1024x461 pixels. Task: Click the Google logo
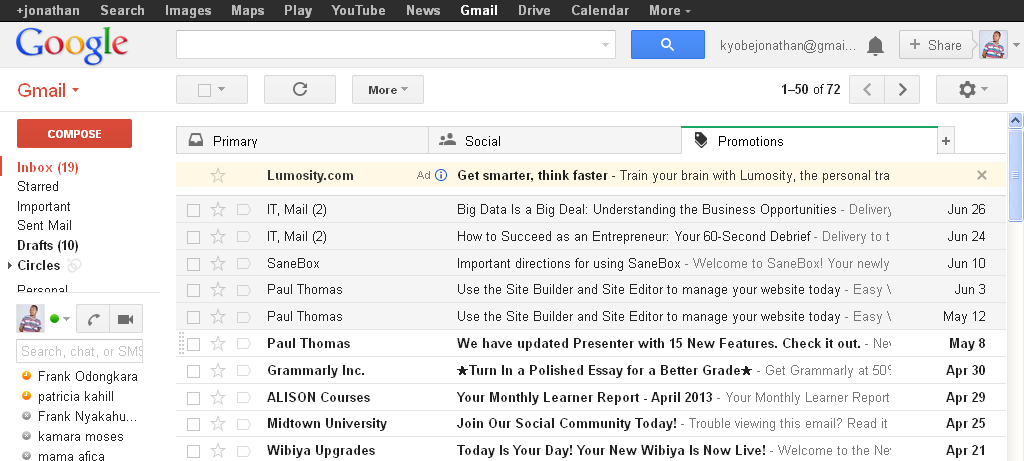(72, 44)
